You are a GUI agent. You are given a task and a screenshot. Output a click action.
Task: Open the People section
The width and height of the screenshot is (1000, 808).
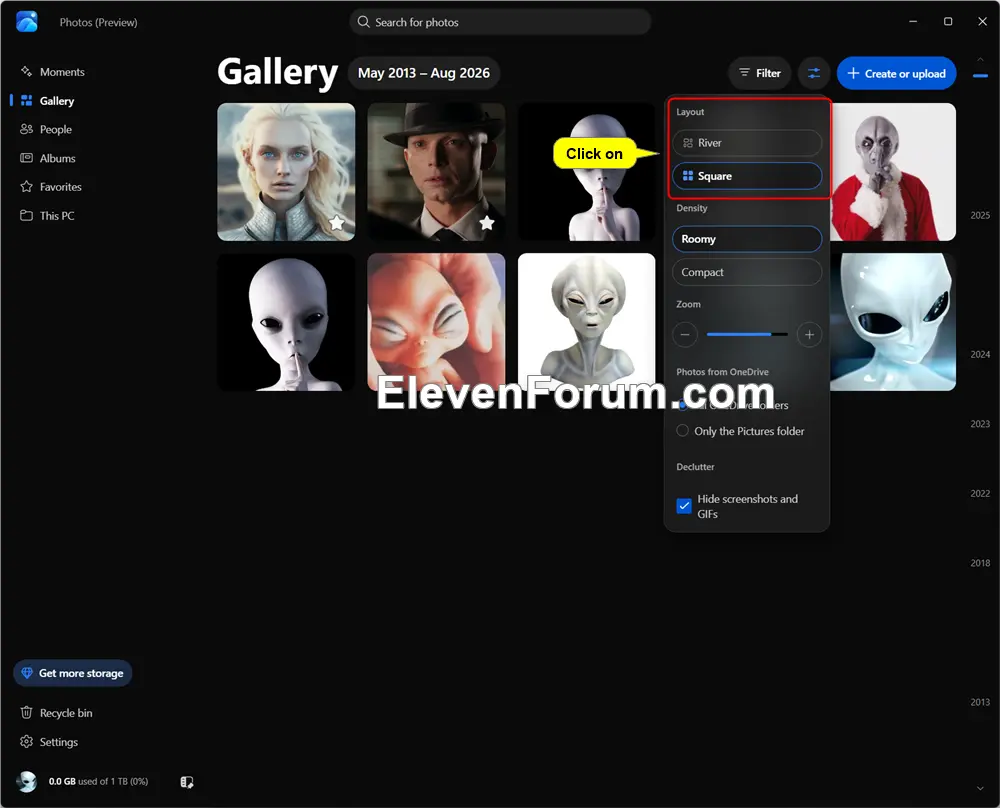pyautogui.click(x=46, y=129)
